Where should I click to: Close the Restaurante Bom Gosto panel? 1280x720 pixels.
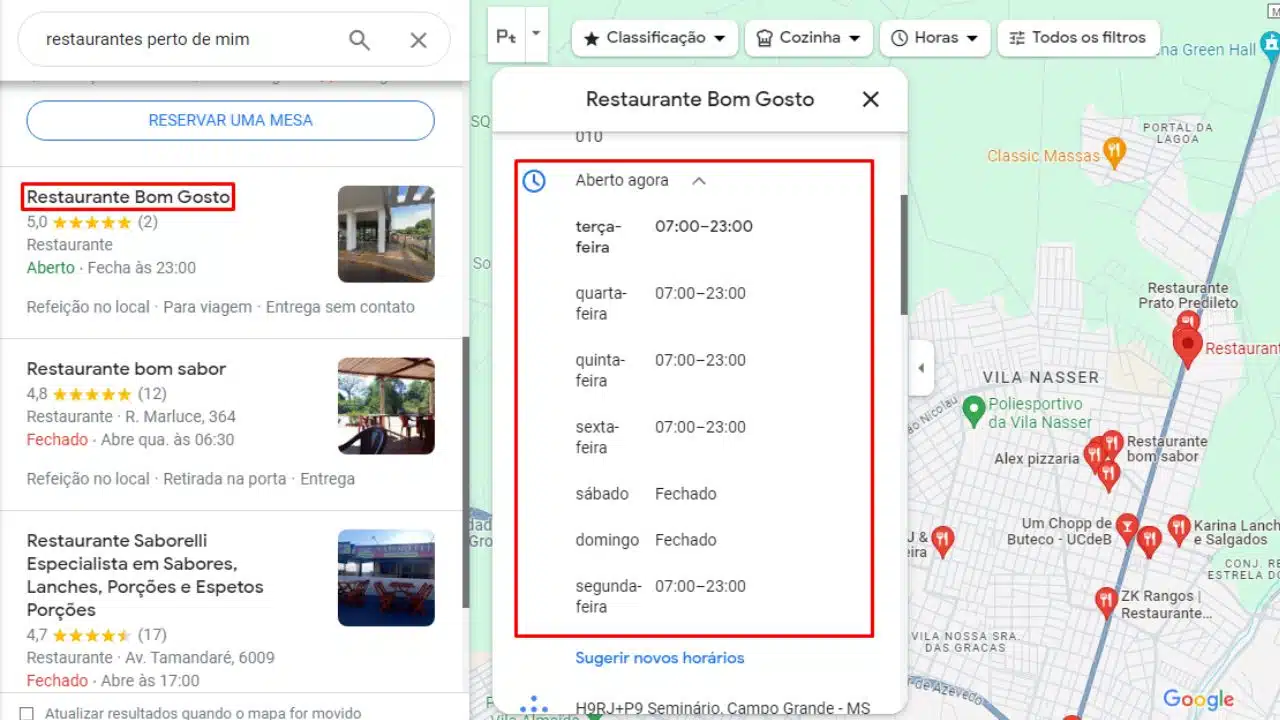(871, 99)
